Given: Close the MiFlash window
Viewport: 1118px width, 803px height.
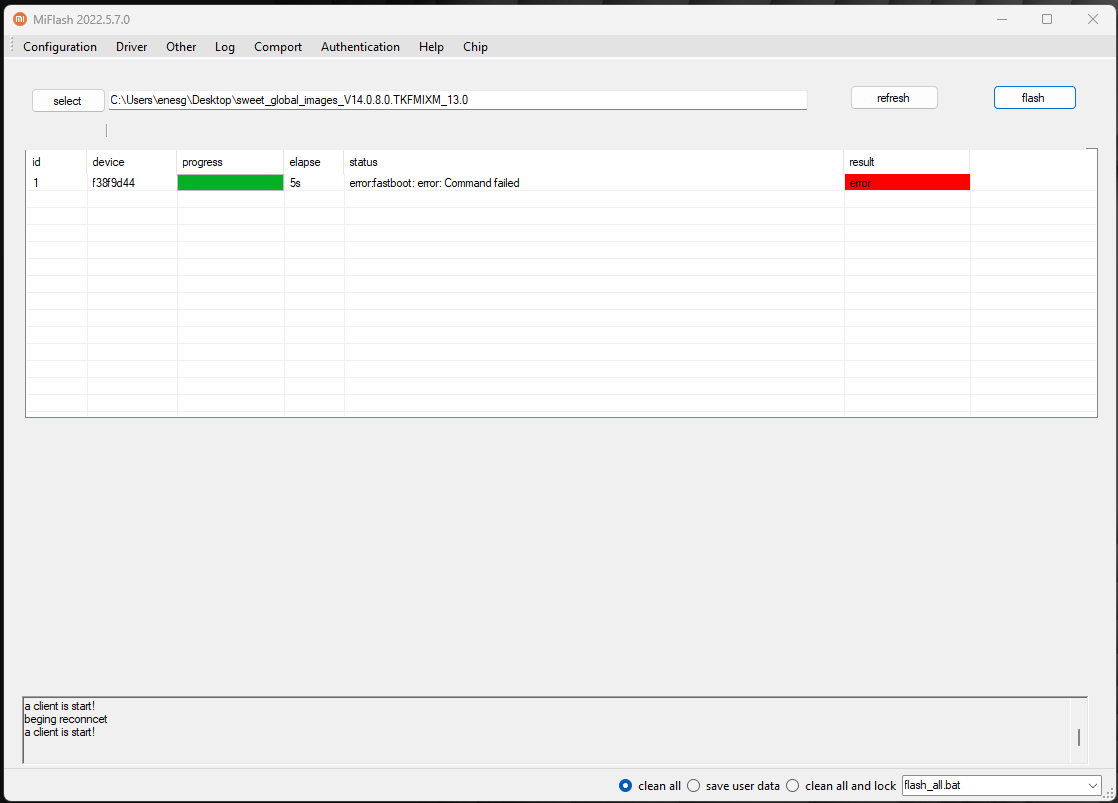Looking at the screenshot, I should (1092, 19).
